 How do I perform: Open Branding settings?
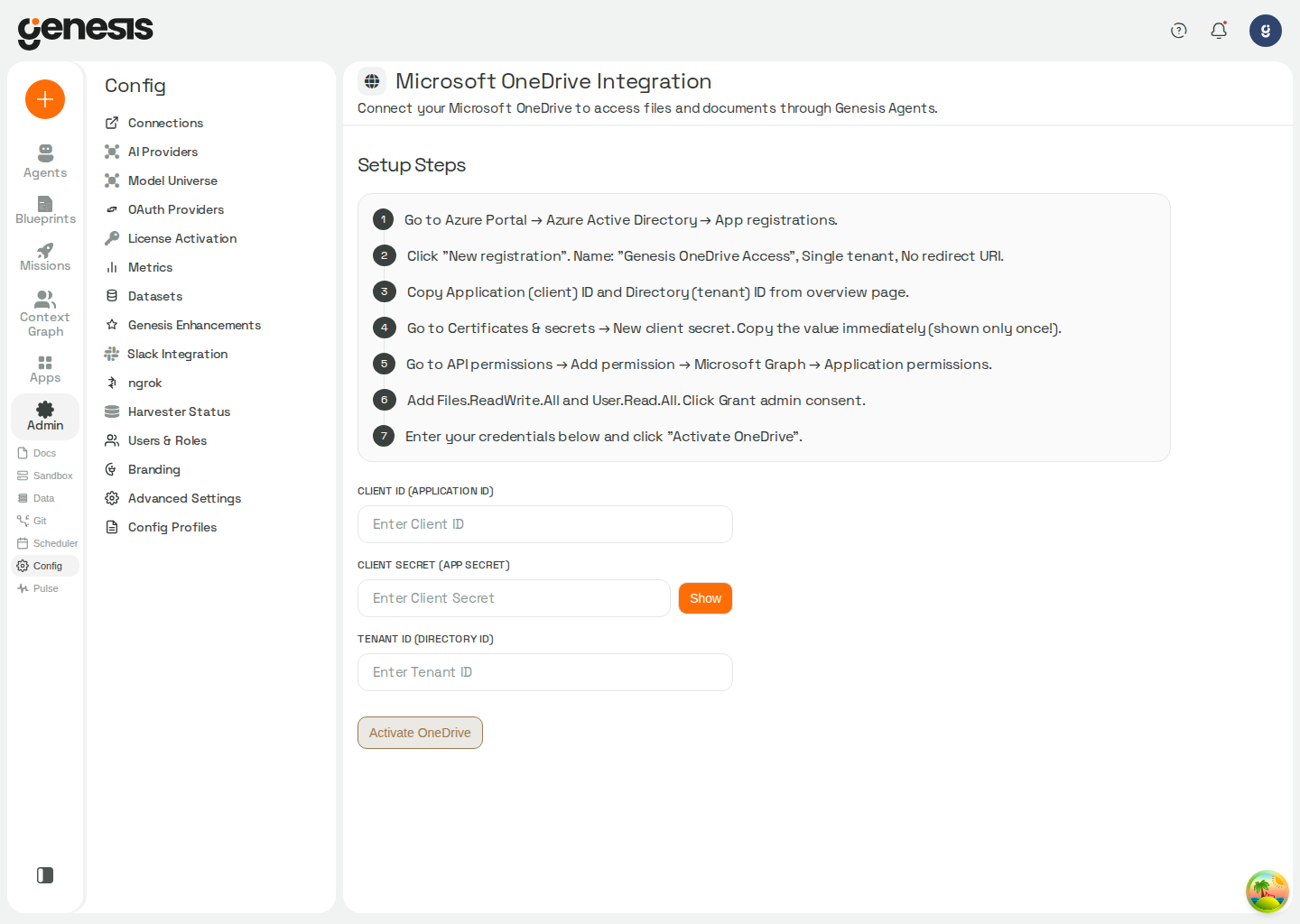(x=143, y=469)
